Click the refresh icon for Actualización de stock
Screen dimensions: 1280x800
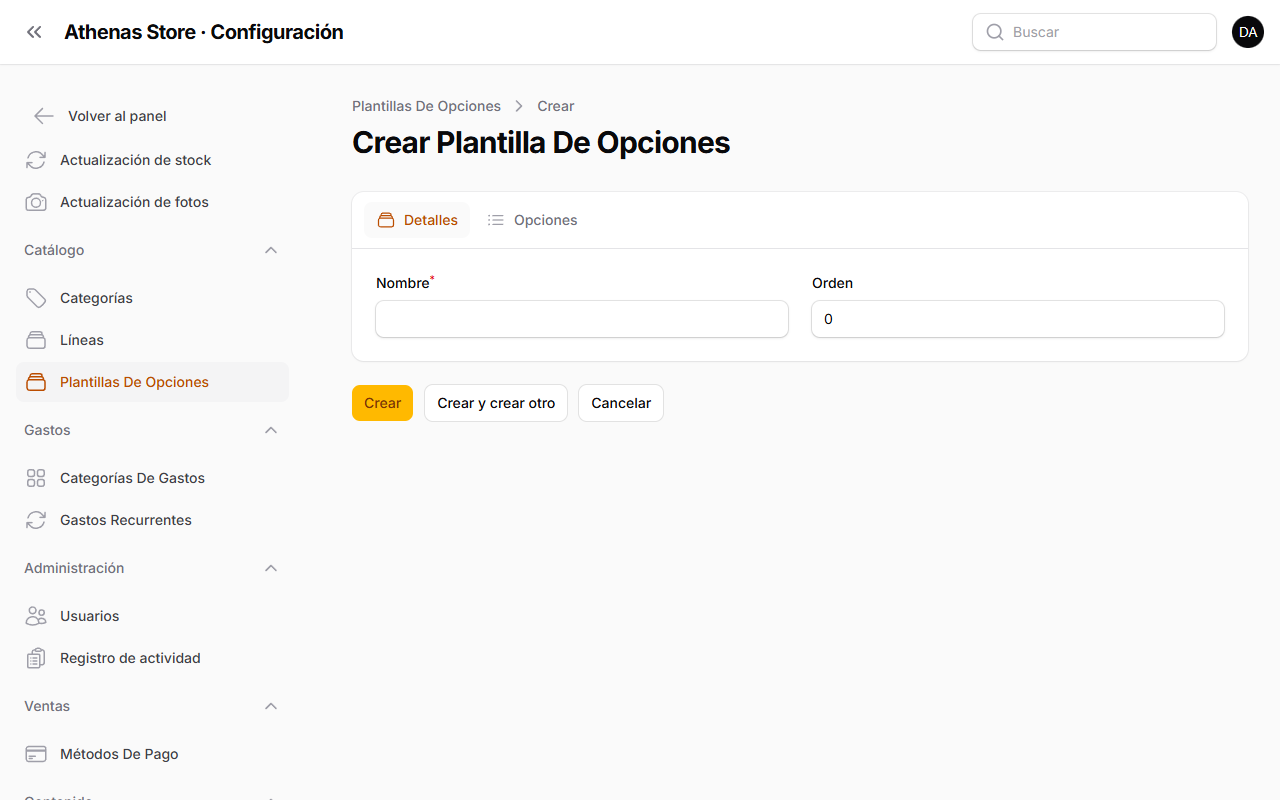[x=36, y=160]
